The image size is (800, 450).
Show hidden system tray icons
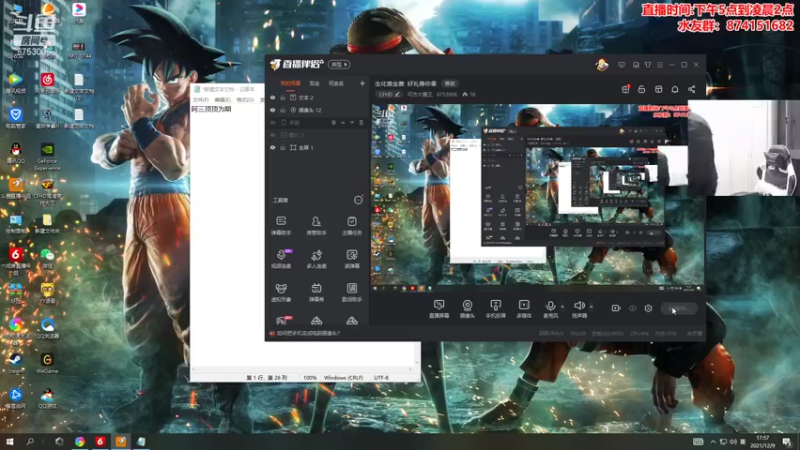click(713, 441)
